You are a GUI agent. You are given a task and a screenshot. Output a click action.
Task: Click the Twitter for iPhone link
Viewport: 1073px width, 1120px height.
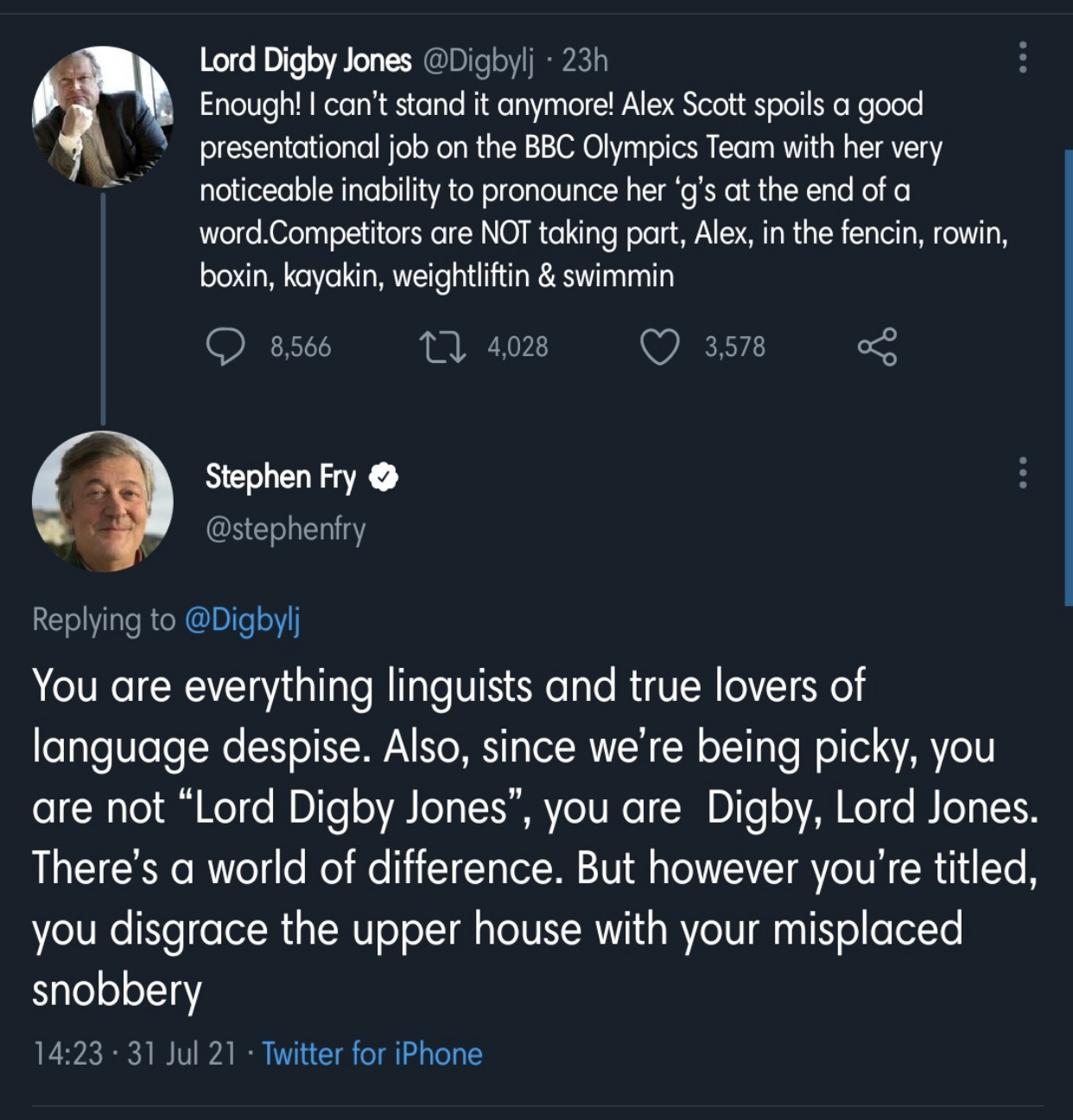coord(372,1053)
